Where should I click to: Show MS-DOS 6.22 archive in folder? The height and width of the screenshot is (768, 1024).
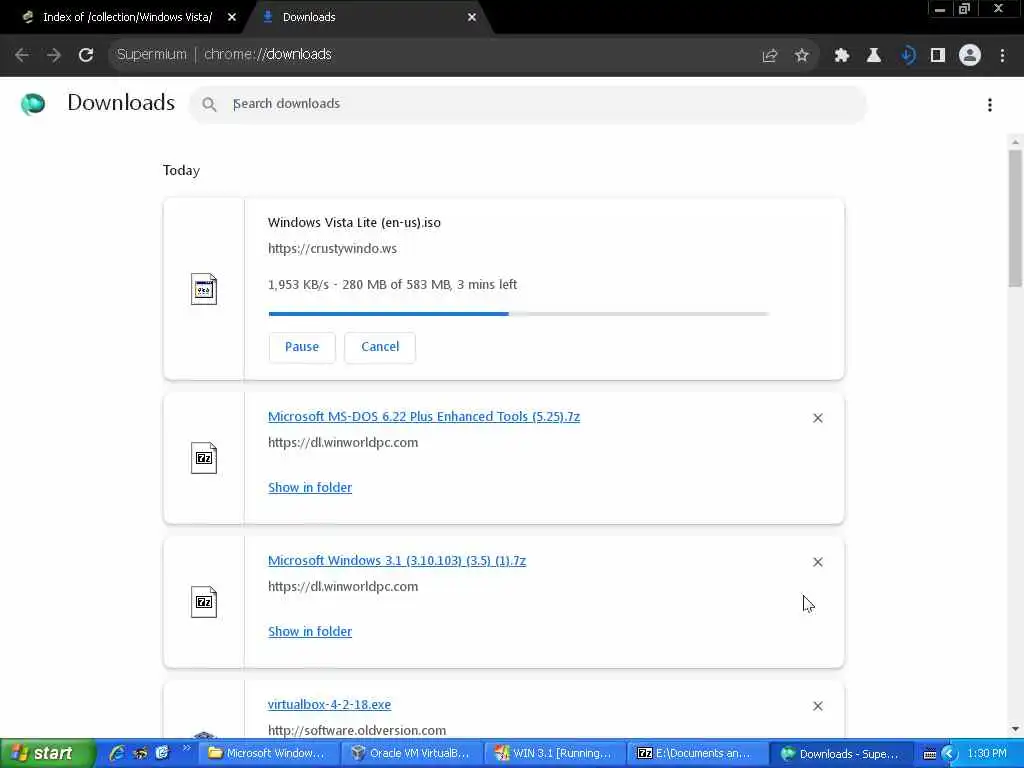tap(310, 488)
